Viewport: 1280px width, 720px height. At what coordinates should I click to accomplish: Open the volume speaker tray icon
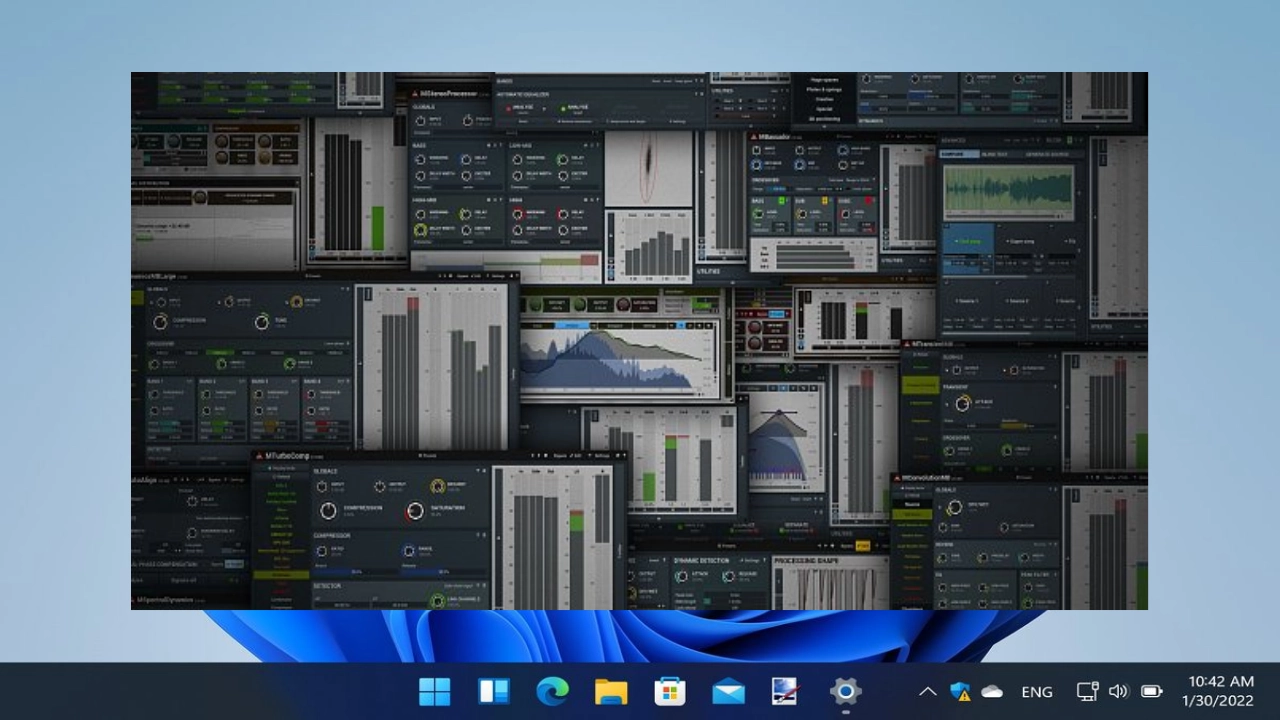[1118, 691]
